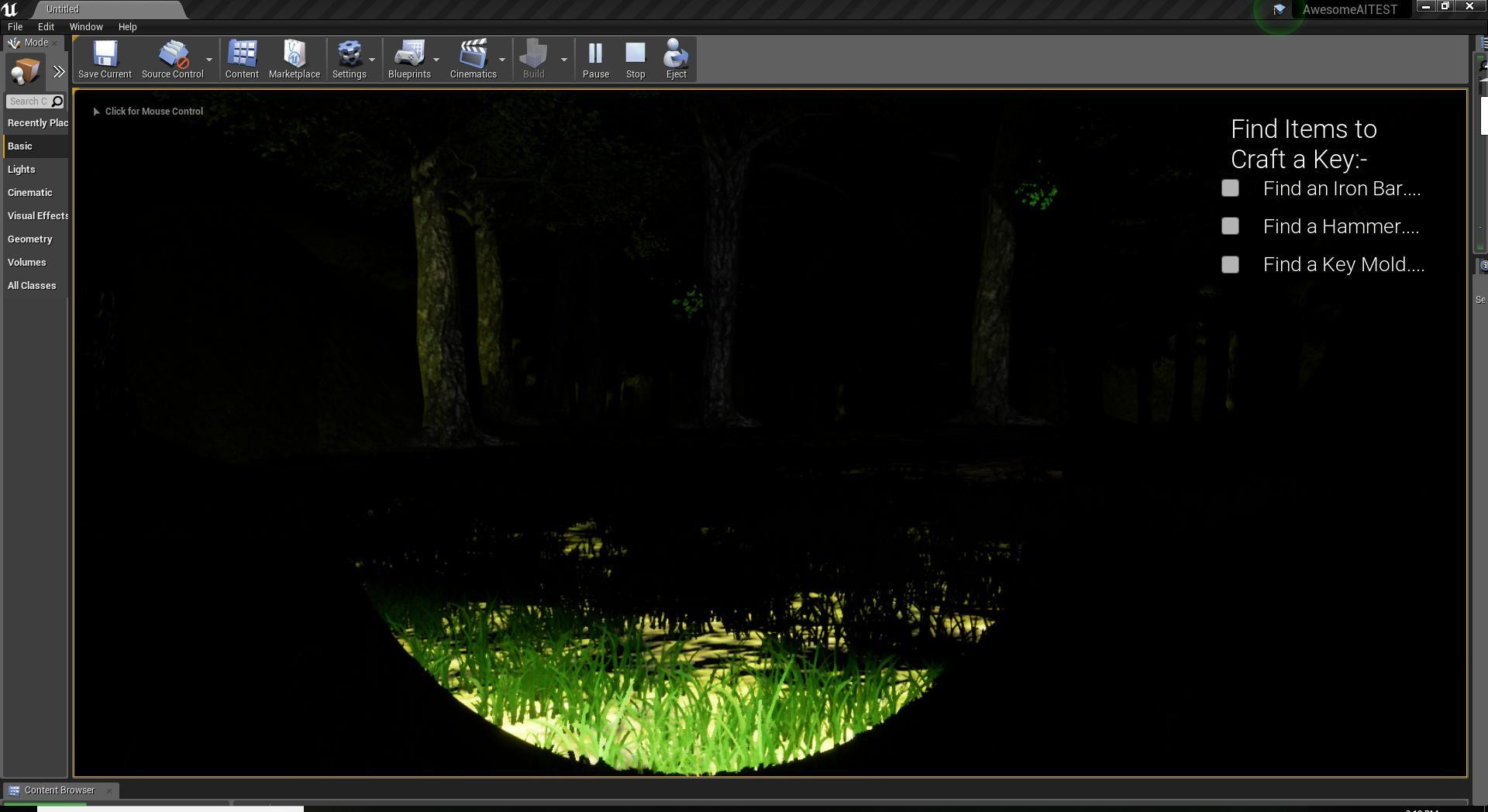1488x812 pixels.
Task: Select the Place mode cube icon
Action: 25,72
